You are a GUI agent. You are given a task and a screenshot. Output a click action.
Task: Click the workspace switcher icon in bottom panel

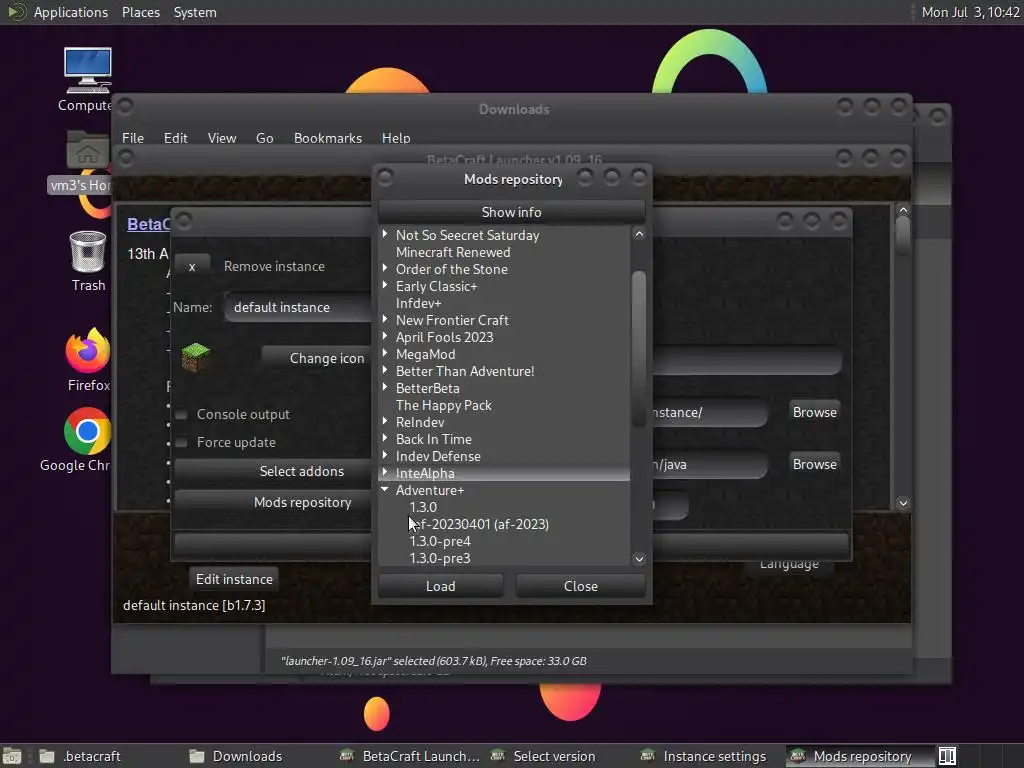[x=948, y=756]
